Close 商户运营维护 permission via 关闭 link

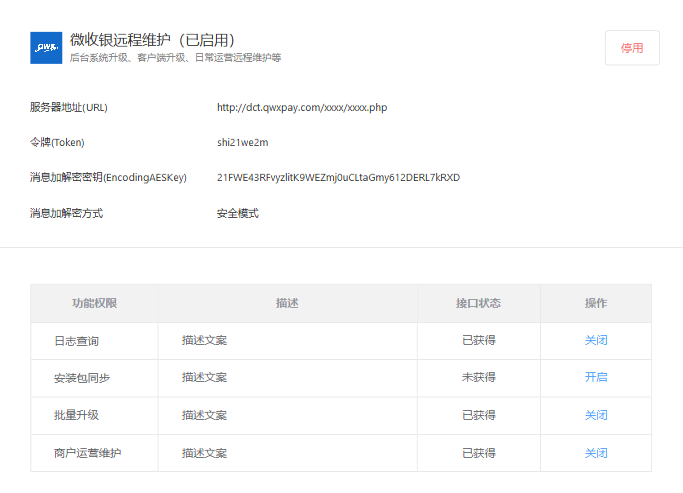596,453
